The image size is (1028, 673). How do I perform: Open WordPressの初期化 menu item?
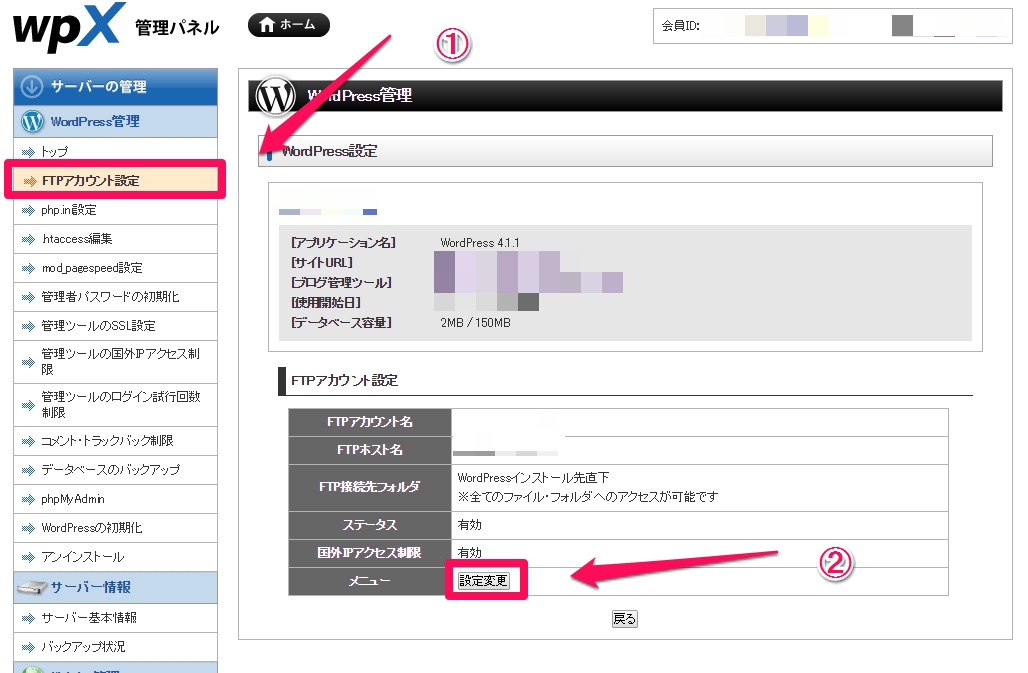pyautogui.click(x=115, y=528)
